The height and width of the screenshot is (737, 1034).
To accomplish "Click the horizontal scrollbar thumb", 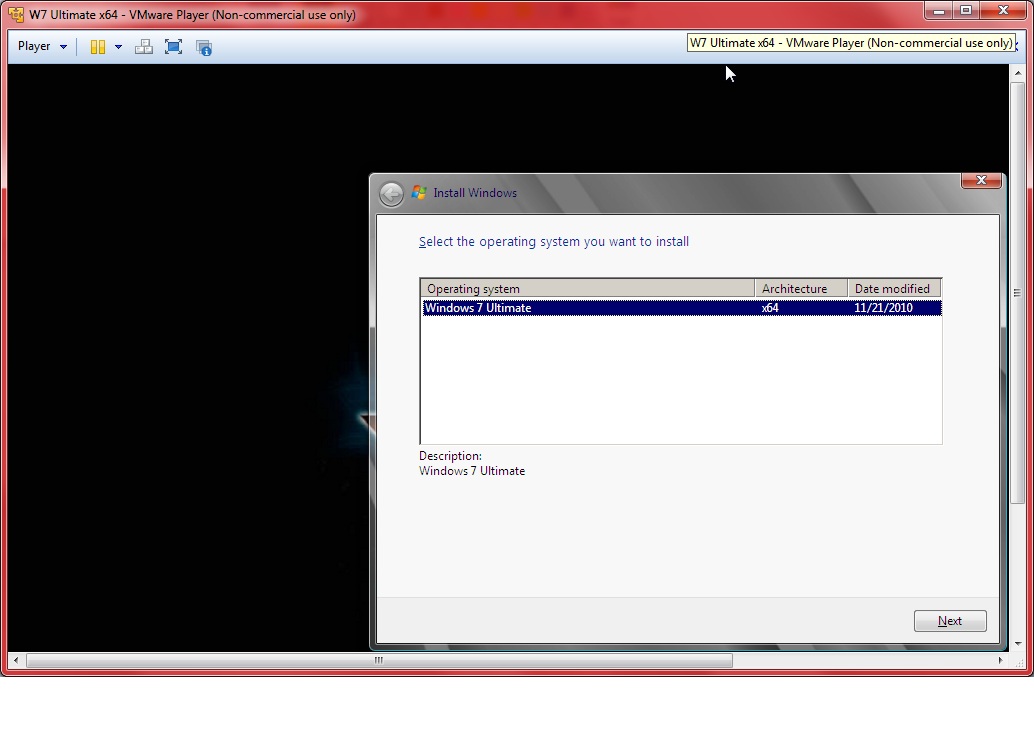I will (x=379, y=660).
